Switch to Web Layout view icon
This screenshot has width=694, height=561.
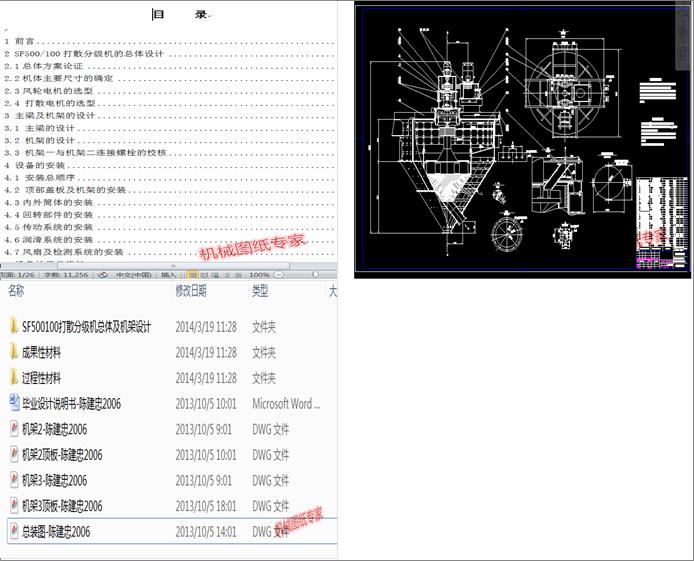click(215, 275)
